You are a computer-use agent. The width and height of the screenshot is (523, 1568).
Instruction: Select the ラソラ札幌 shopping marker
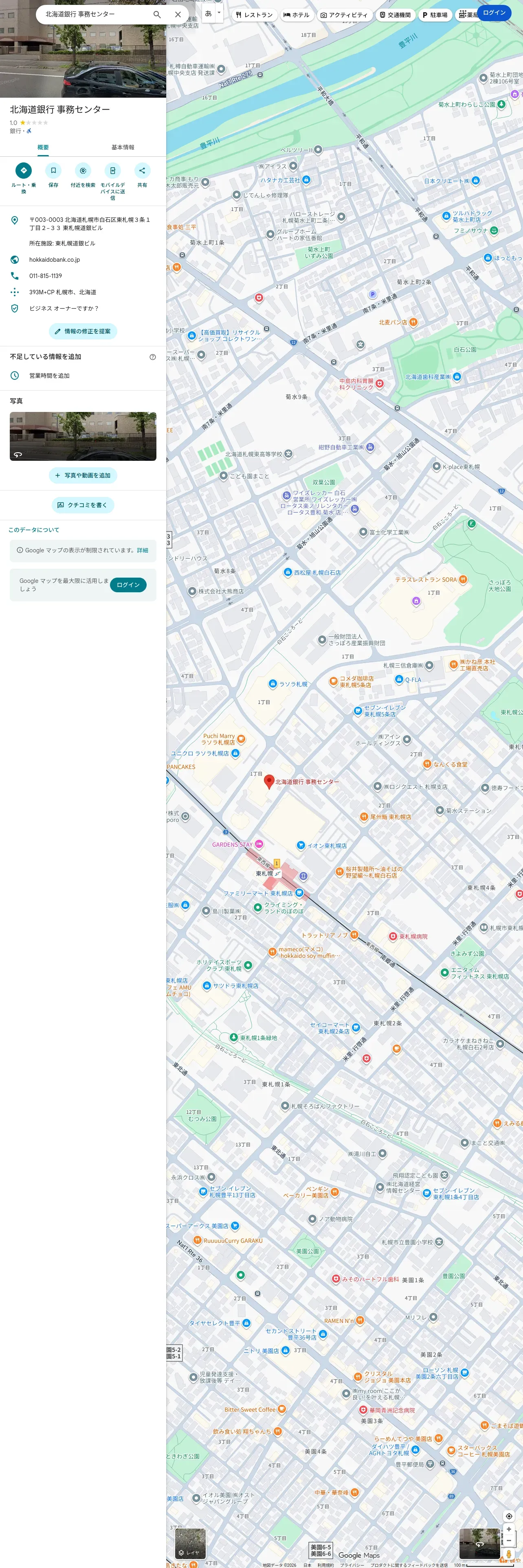(x=273, y=684)
